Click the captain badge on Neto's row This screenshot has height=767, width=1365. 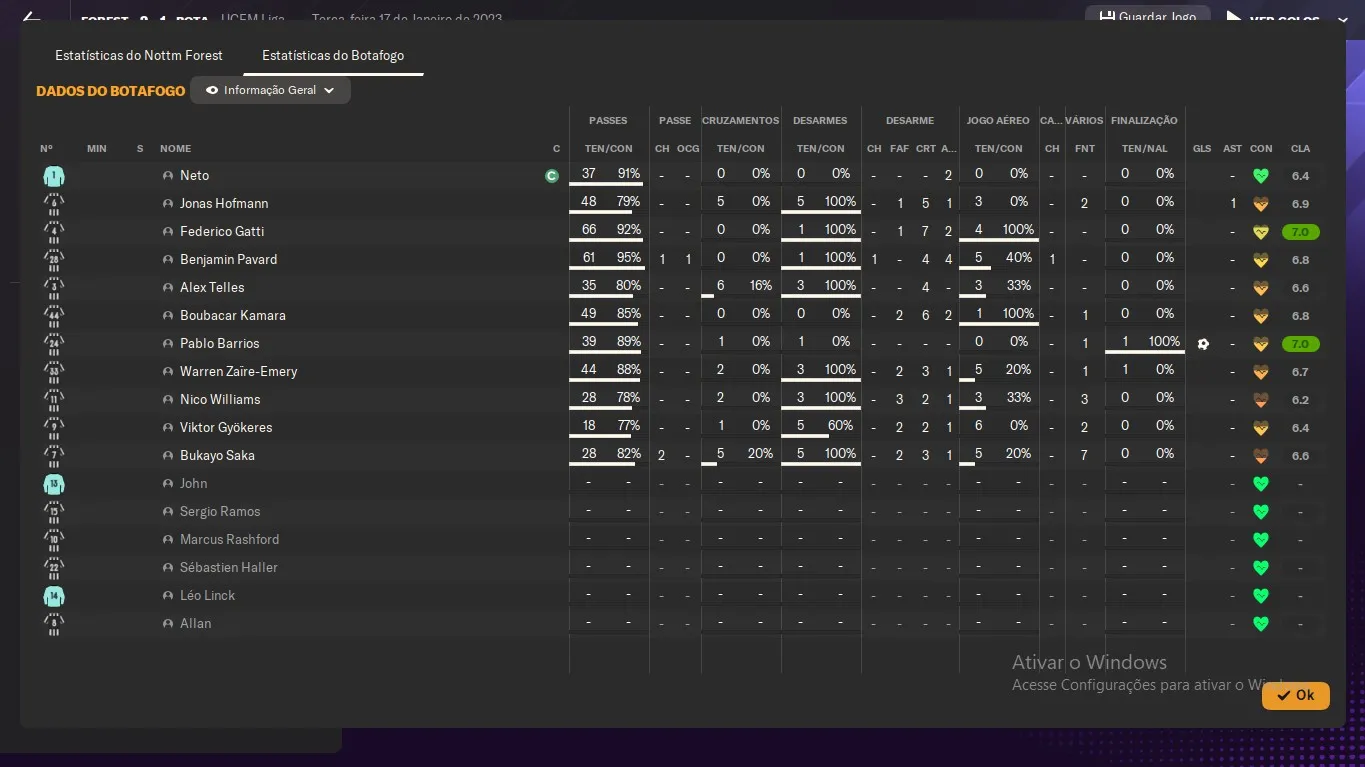[551, 176]
